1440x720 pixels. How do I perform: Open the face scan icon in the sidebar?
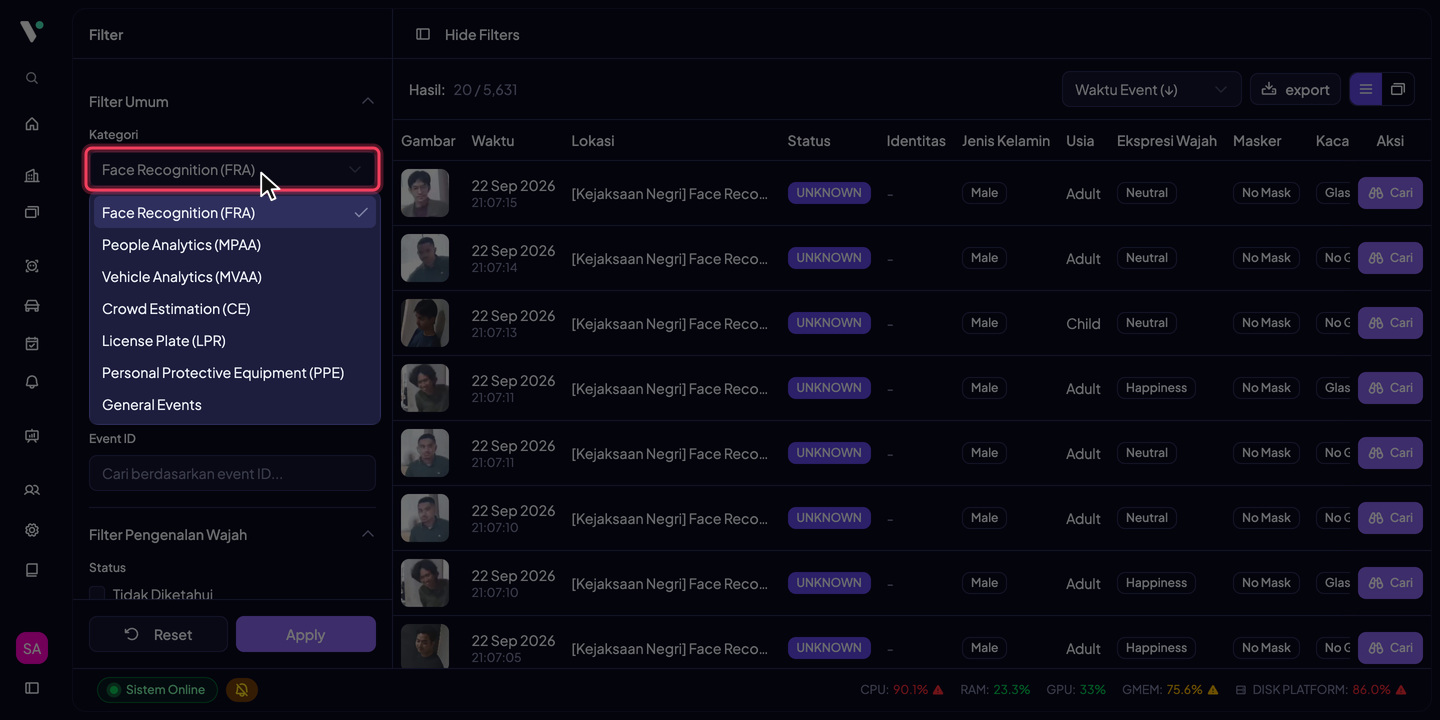pyautogui.click(x=32, y=266)
